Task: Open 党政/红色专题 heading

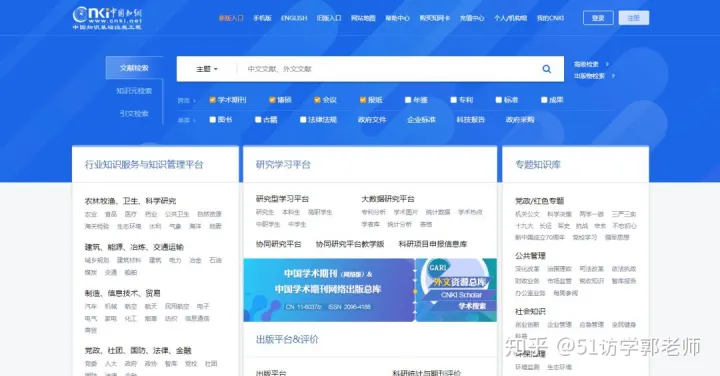Action: click(x=539, y=201)
